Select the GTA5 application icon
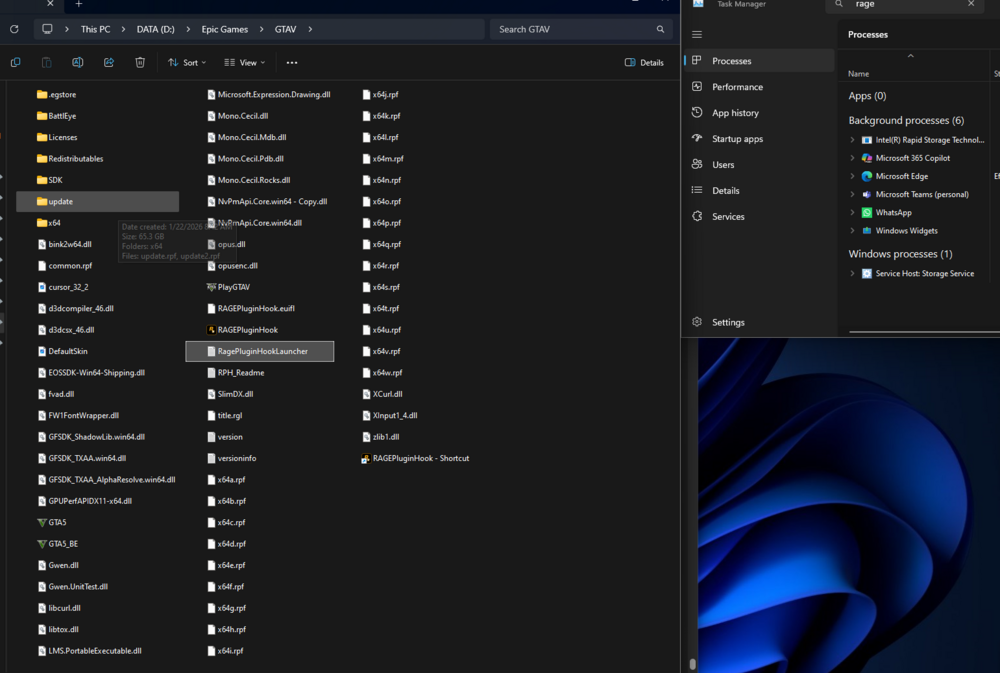Image resolution: width=1000 pixels, height=673 pixels. pos(41,522)
